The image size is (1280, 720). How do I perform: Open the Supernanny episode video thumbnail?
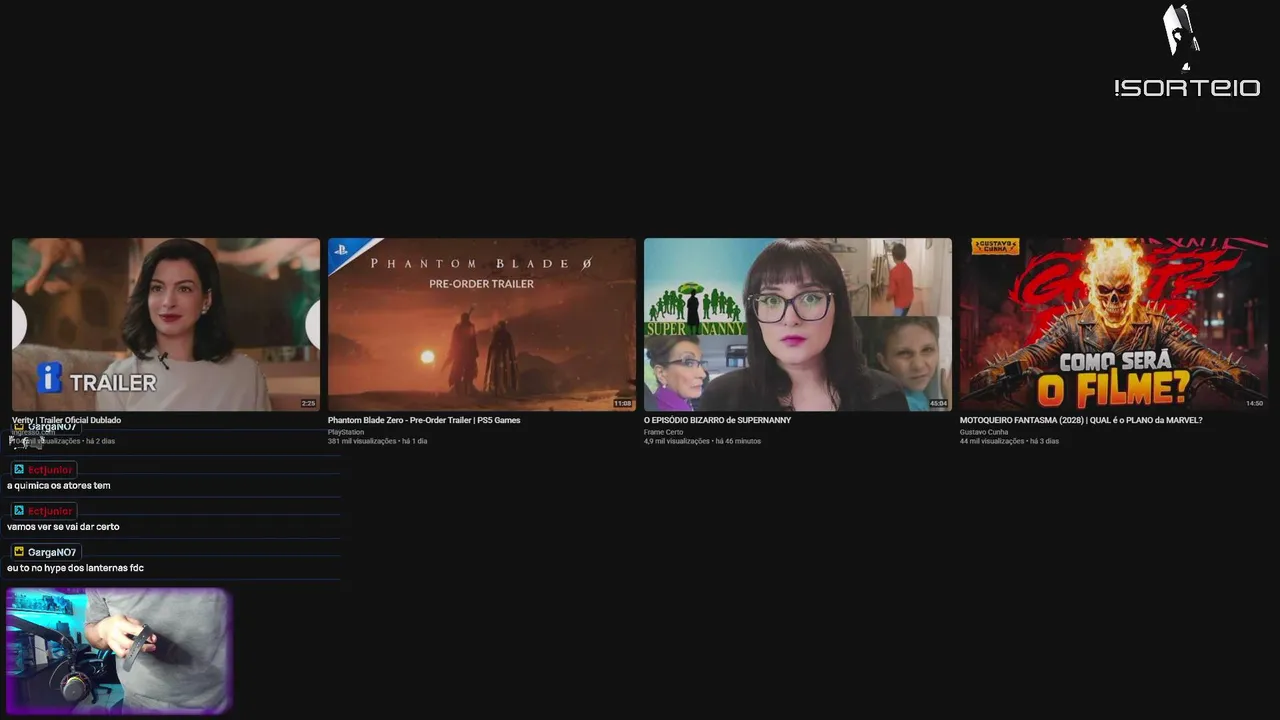click(798, 324)
